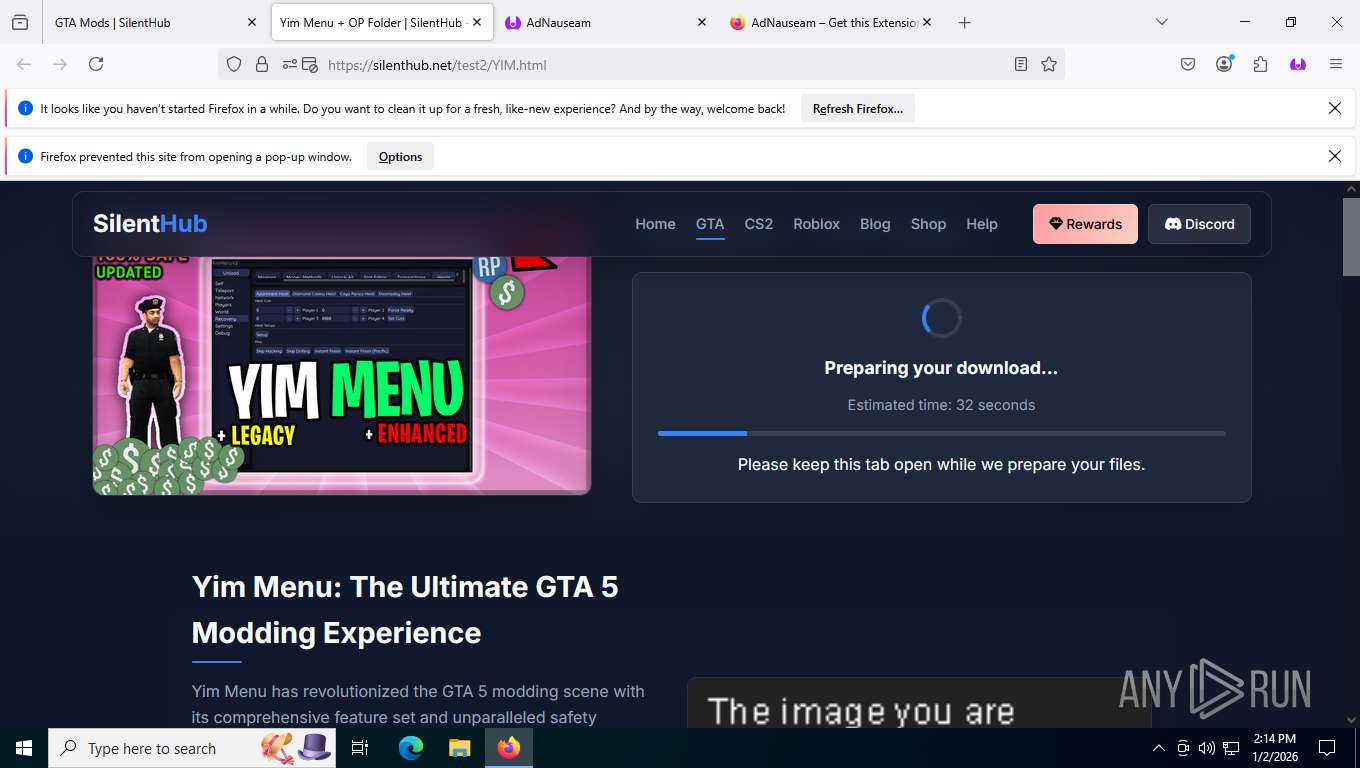Click the pink Rewards button
Image resolution: width=1360 pixels, height=768 pixels.
(x=1085, y=224)
